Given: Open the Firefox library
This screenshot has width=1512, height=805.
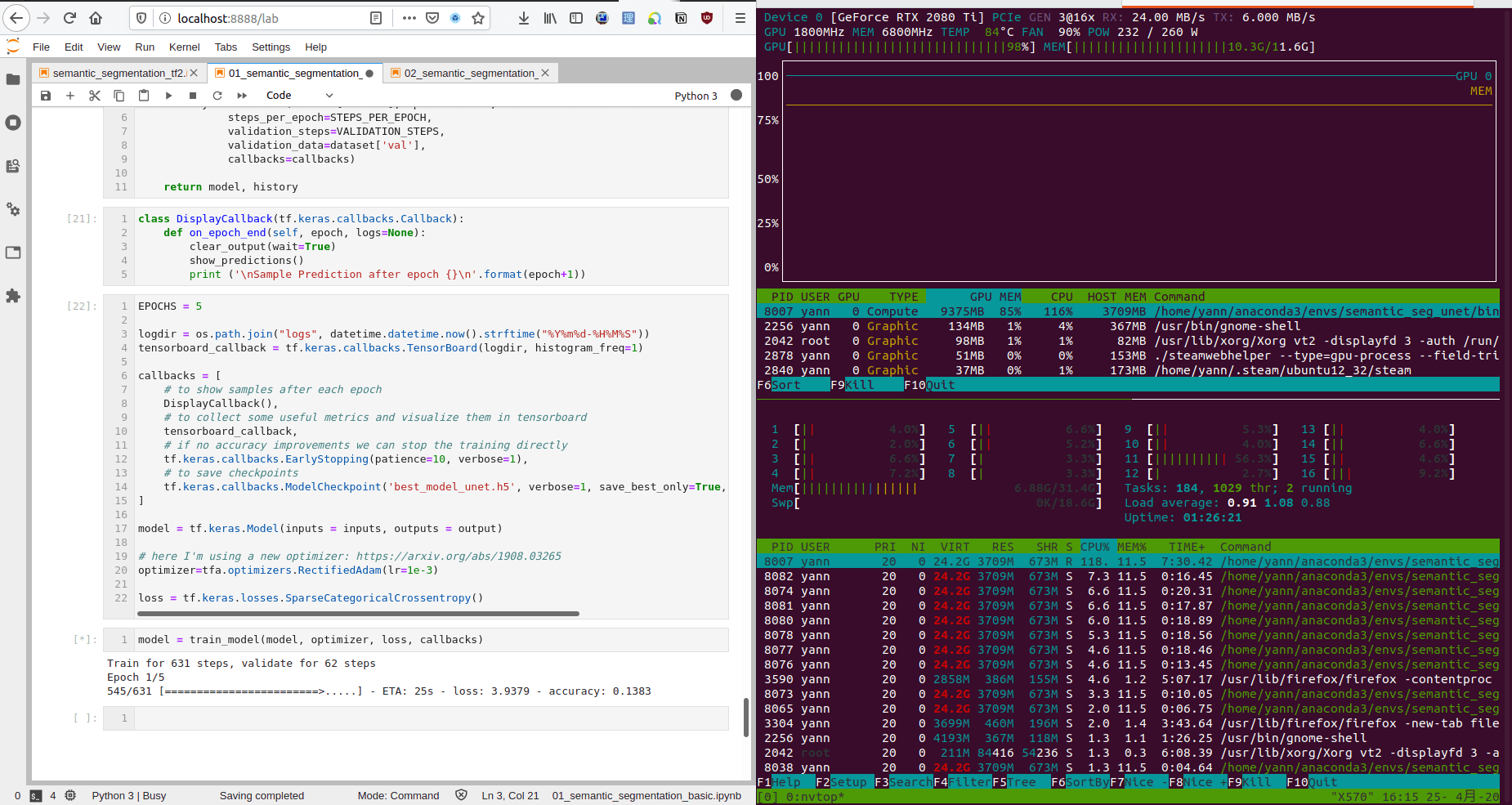Looking at the screenshot, I should [550, 18].
